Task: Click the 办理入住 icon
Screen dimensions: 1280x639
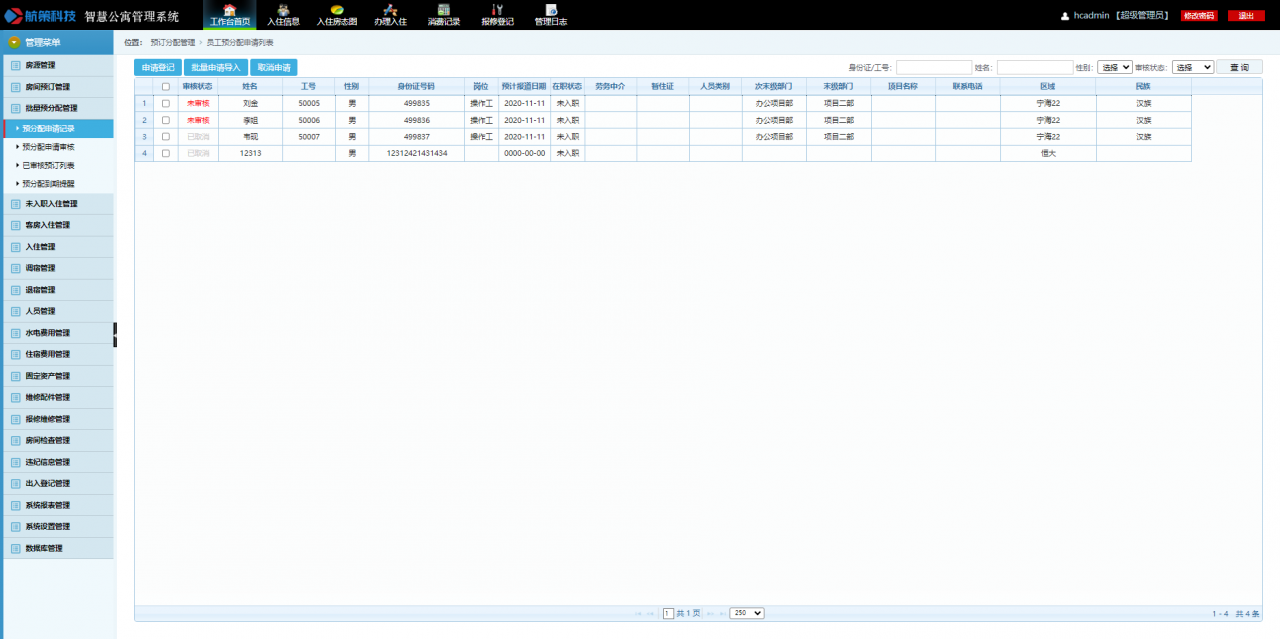Action: [x=390, y=10]
